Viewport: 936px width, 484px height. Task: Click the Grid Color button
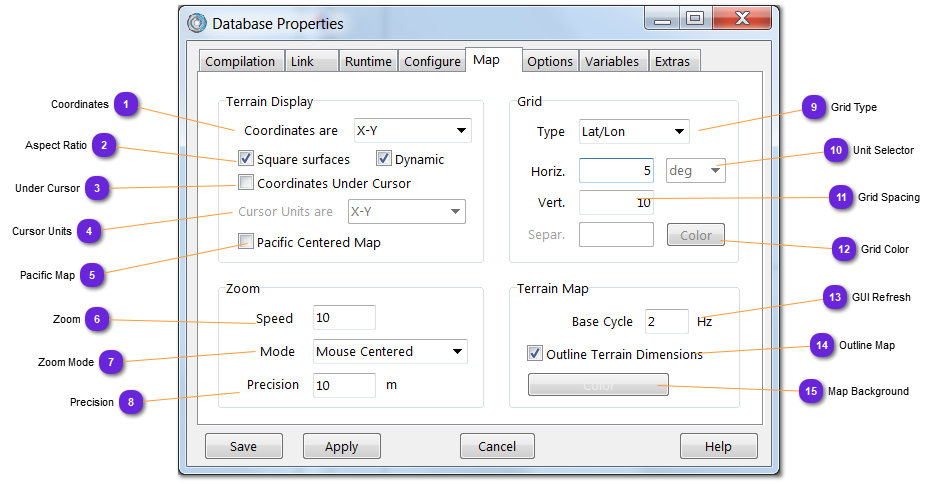[696, 235]
